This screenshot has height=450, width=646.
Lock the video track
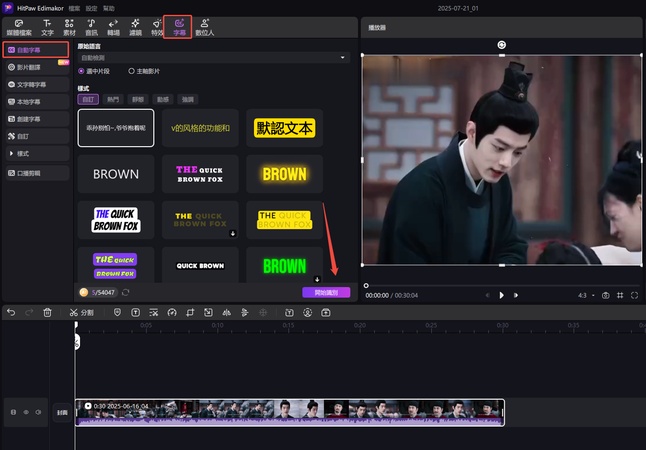pos(13,412)
